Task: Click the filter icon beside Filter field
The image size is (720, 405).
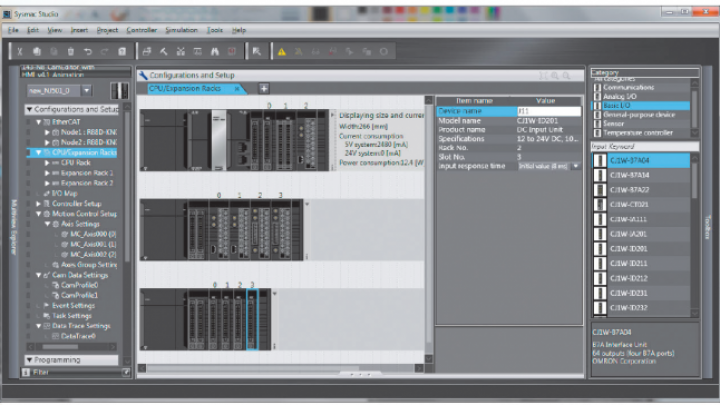Action: (26, 372)
